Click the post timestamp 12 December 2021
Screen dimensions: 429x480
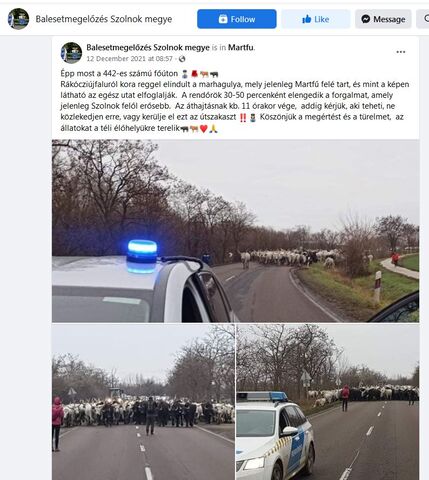coord(129,59)
